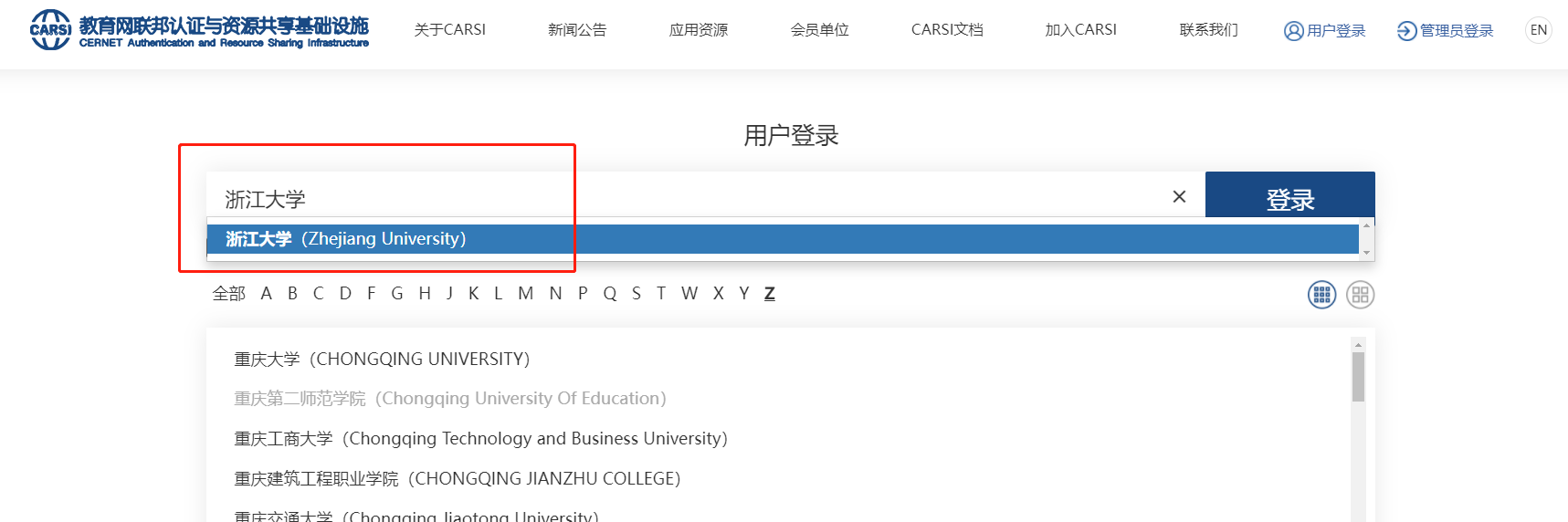
Task: Open the 新闻公告 menu item
Action: click(576, 30)
